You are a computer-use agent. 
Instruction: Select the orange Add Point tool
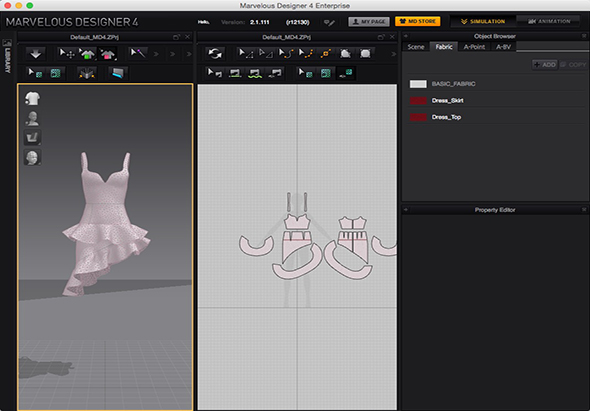(x=325, y=54)
